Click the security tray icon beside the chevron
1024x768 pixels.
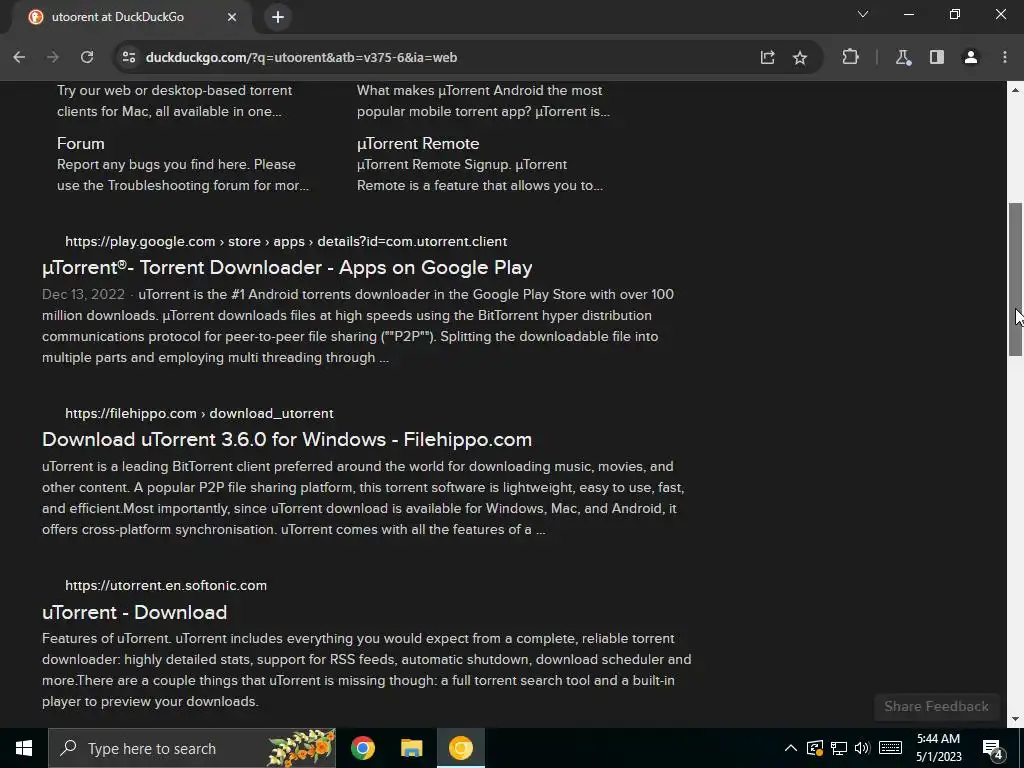814,748
